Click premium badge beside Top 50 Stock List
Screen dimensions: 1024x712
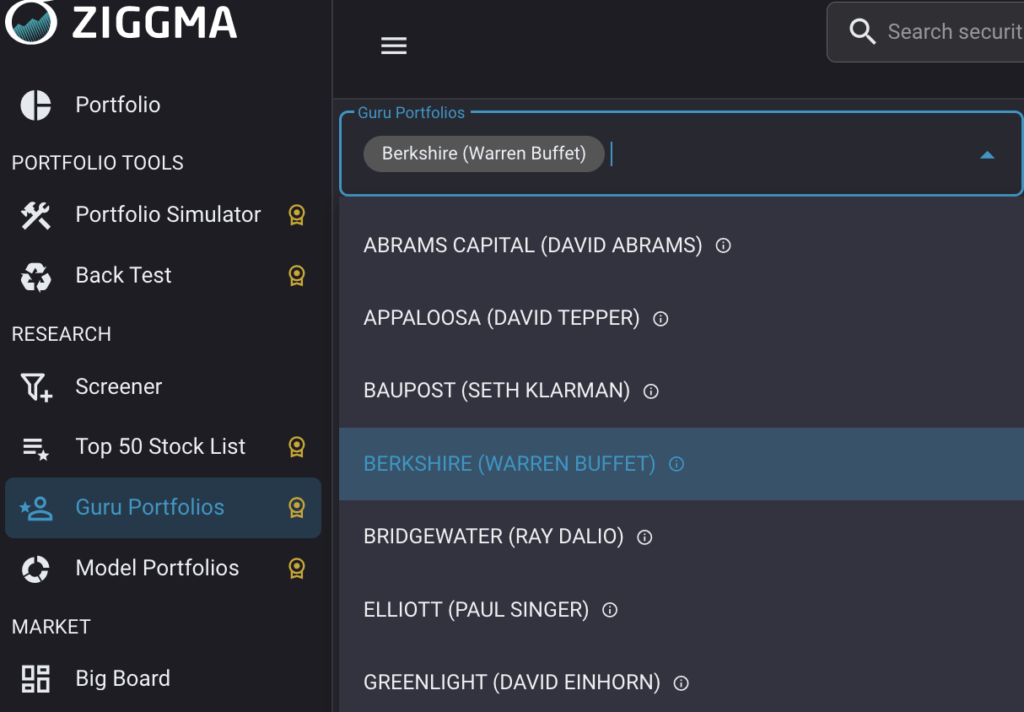[296, 447]
